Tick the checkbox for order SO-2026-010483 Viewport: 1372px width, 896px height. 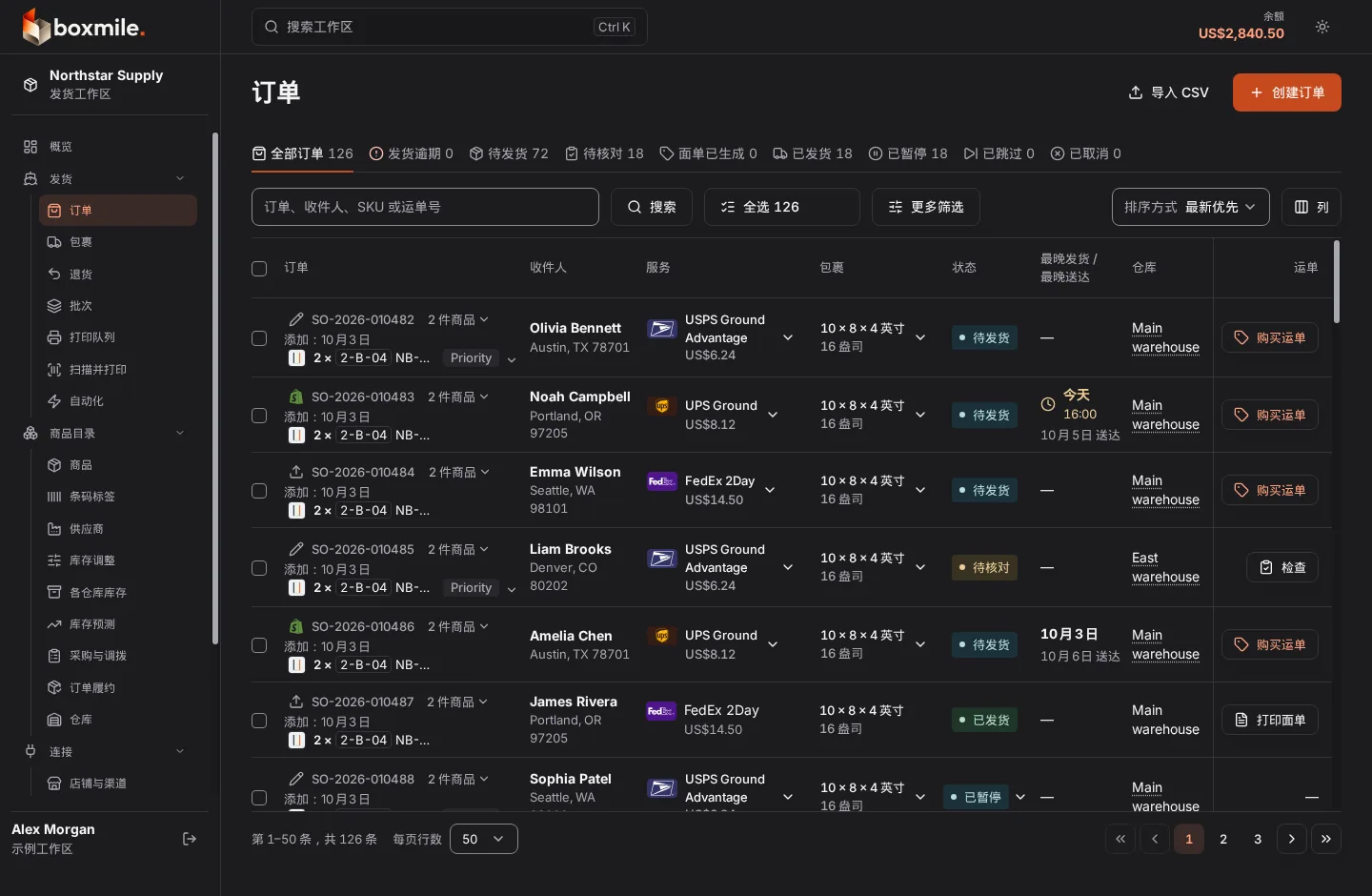pos(259,416)
